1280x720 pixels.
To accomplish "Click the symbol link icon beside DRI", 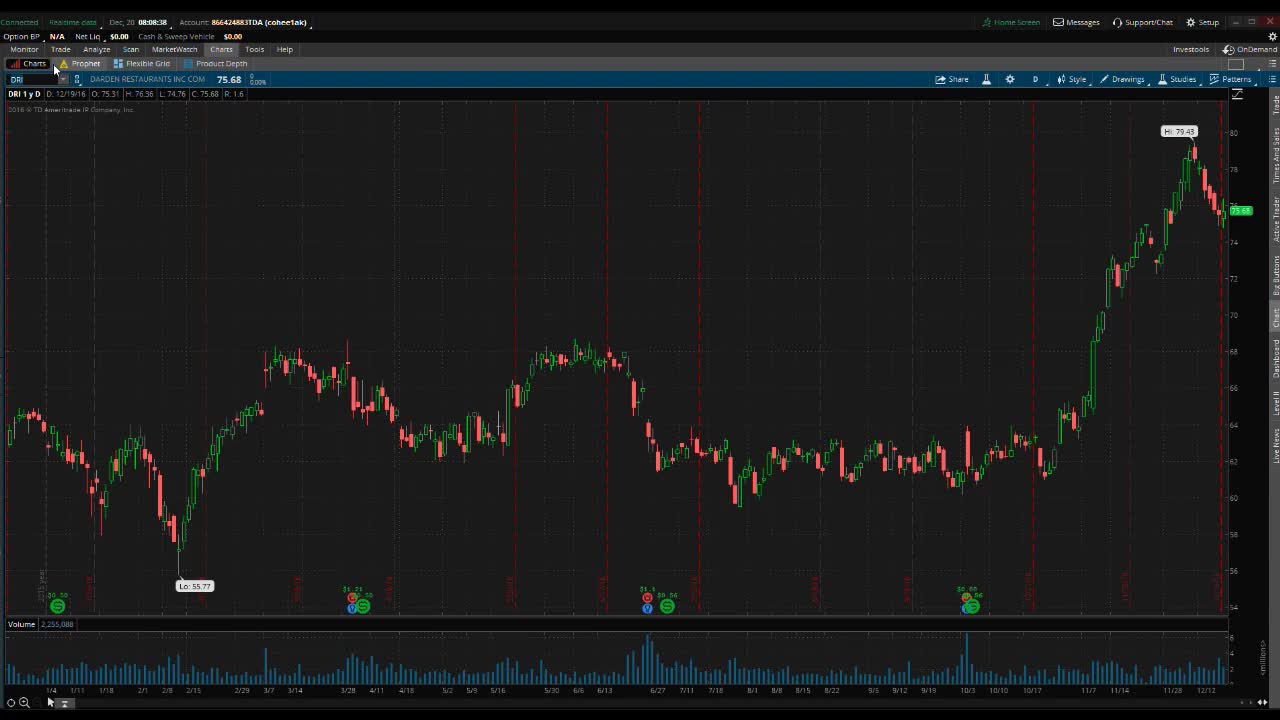I will 77,79.
